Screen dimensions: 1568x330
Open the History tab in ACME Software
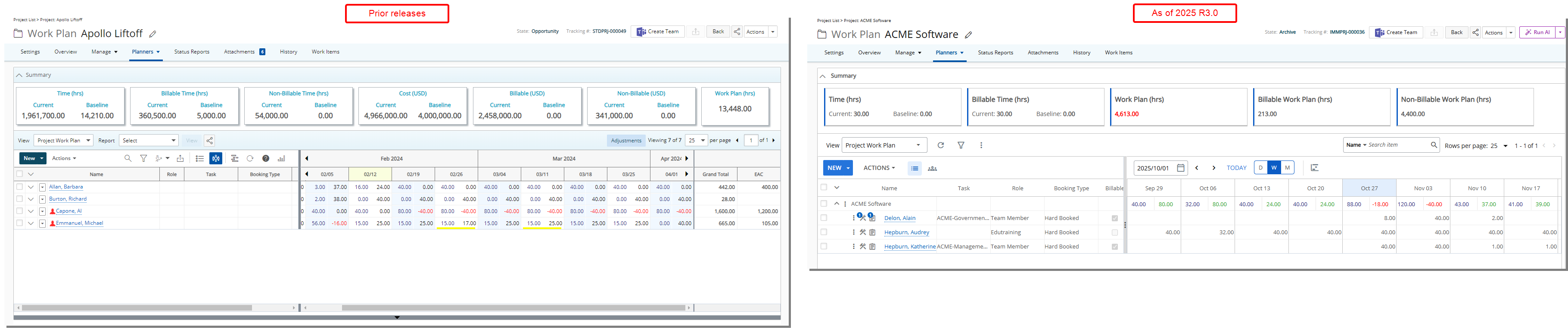tap(1081, 53)
